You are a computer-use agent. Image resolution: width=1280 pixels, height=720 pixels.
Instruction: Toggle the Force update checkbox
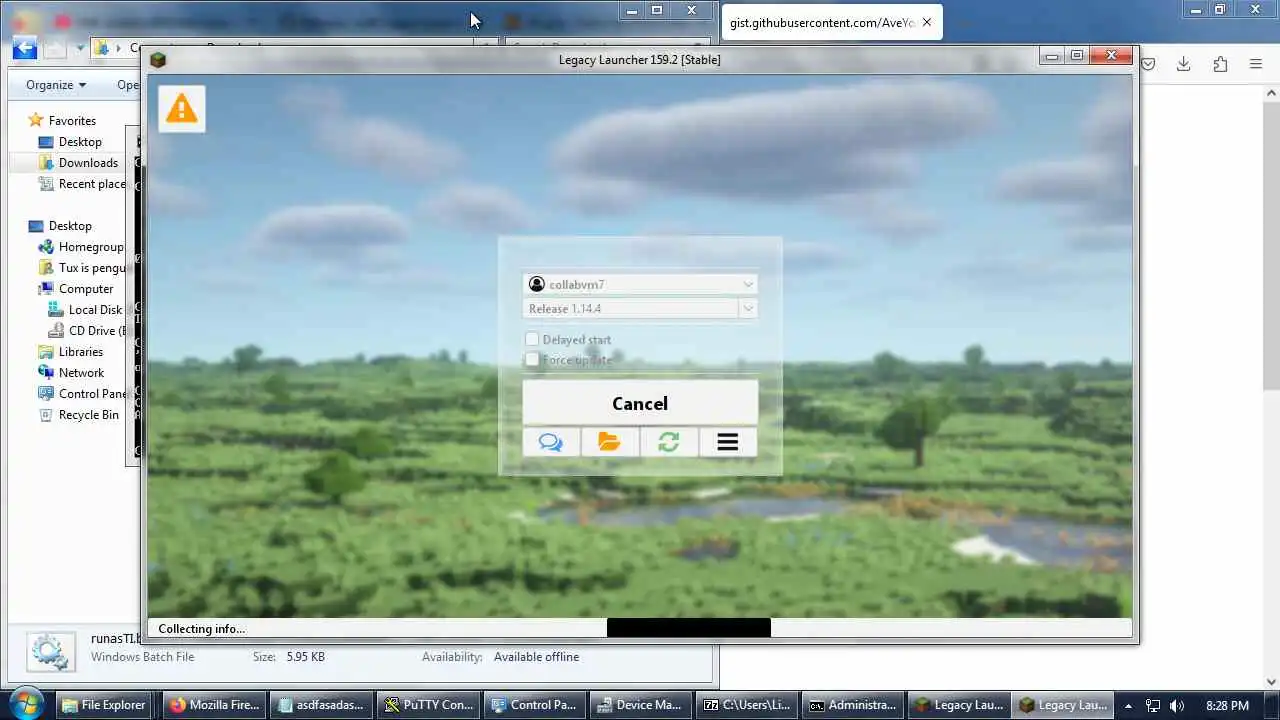(x=532, y=359)
